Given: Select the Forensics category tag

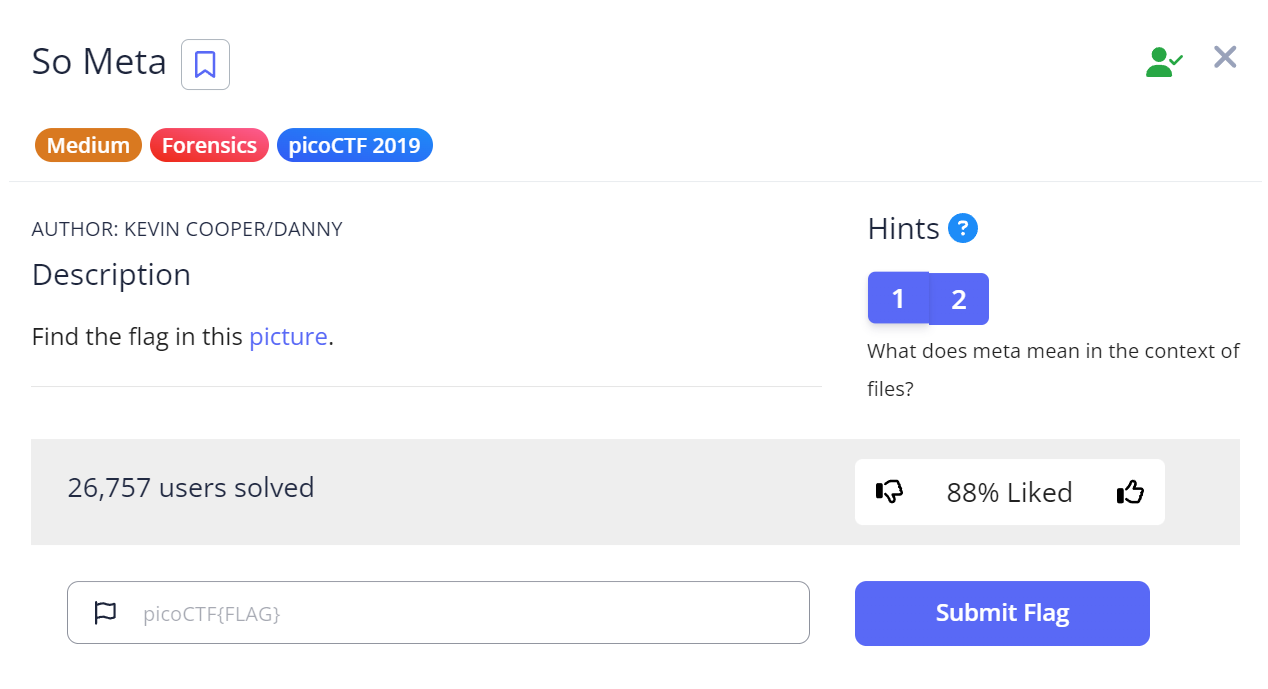Looking at the screenshot, I should (x=209, y=146).
